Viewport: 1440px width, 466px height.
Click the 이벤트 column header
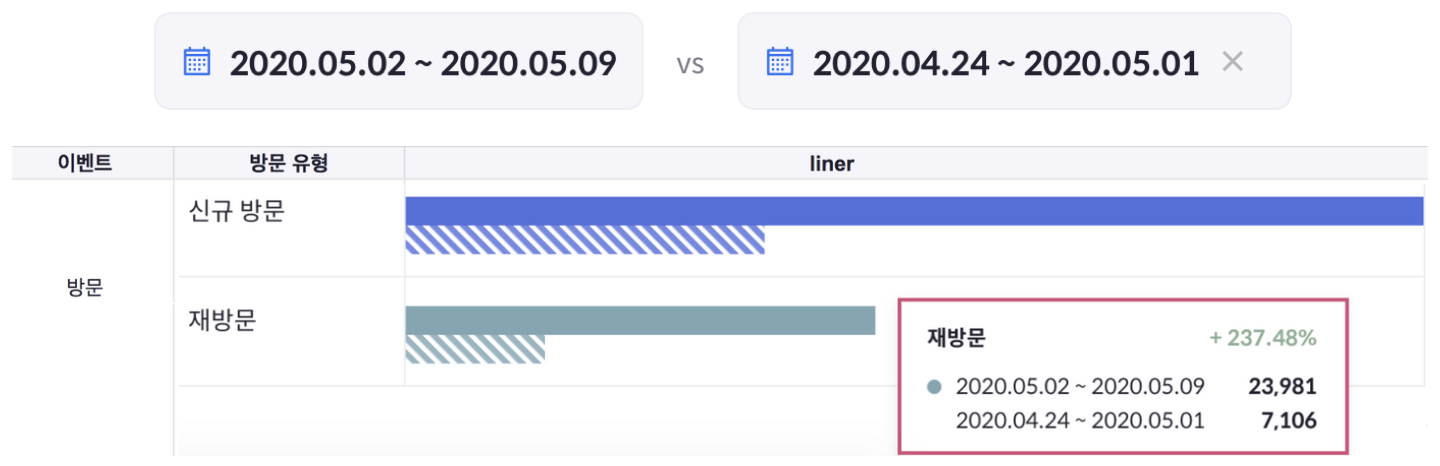point(85,164)
